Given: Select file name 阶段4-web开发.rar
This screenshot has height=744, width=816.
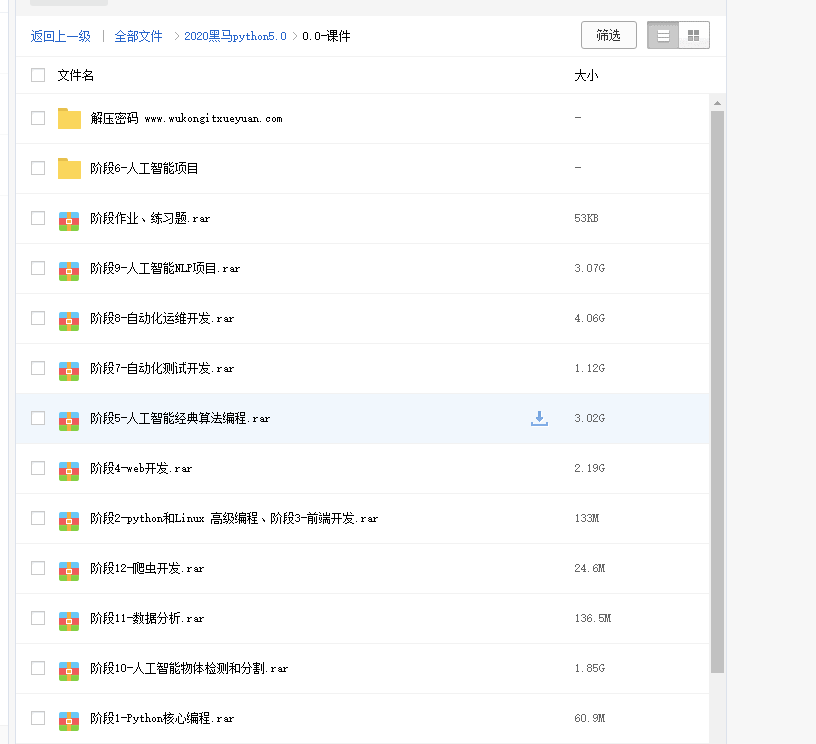Looking at the screenshot, I should [x=141, y=468].
